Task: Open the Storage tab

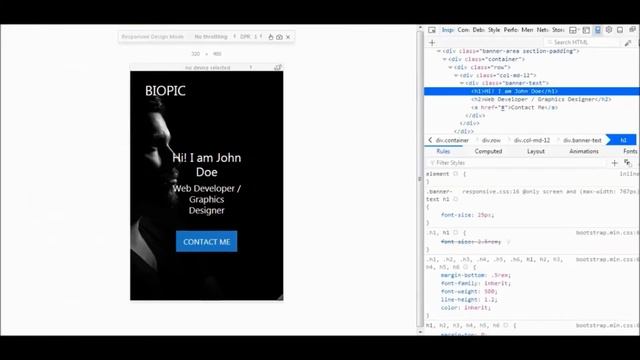Action: [x=558, y=30]
